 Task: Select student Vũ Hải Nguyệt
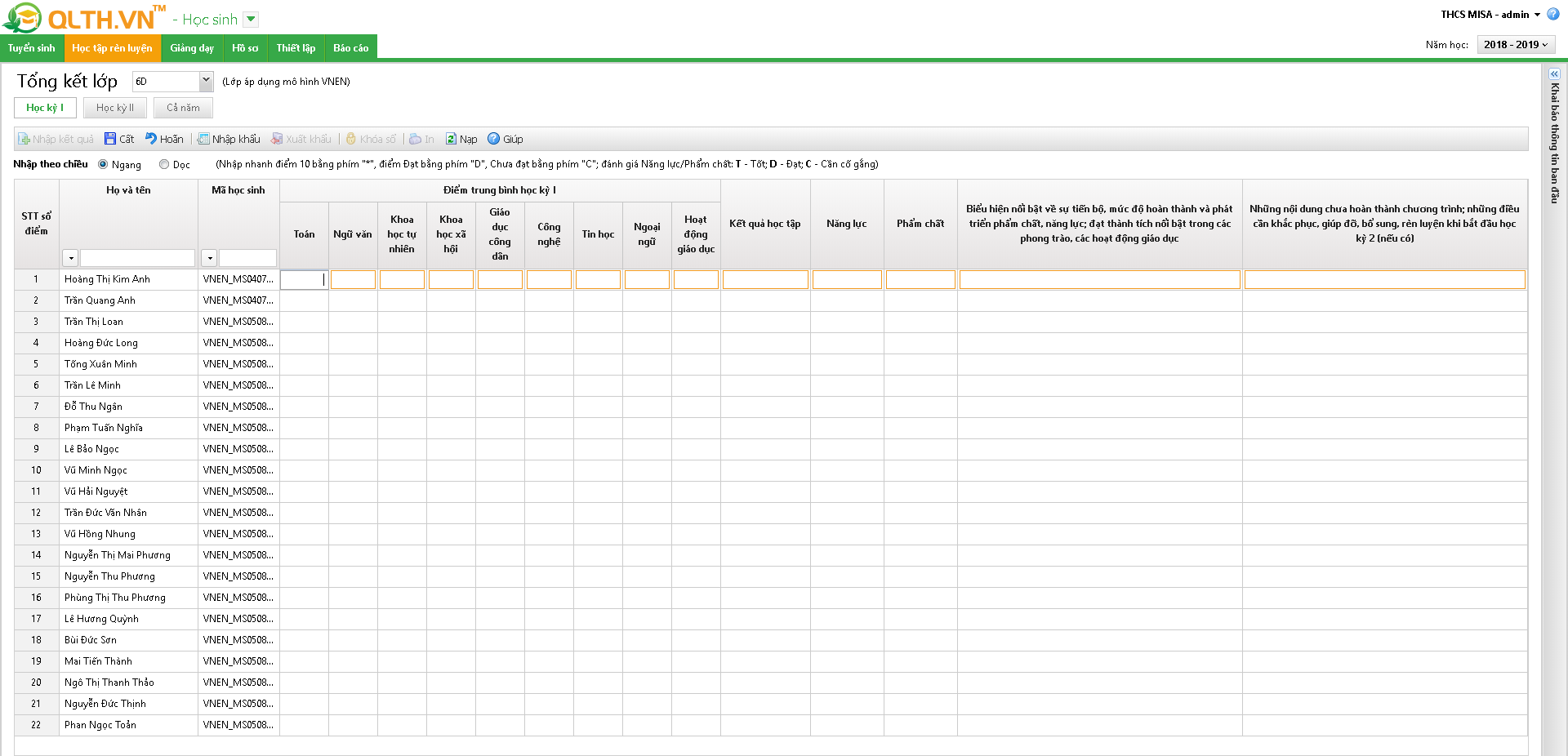pos(96,491)
